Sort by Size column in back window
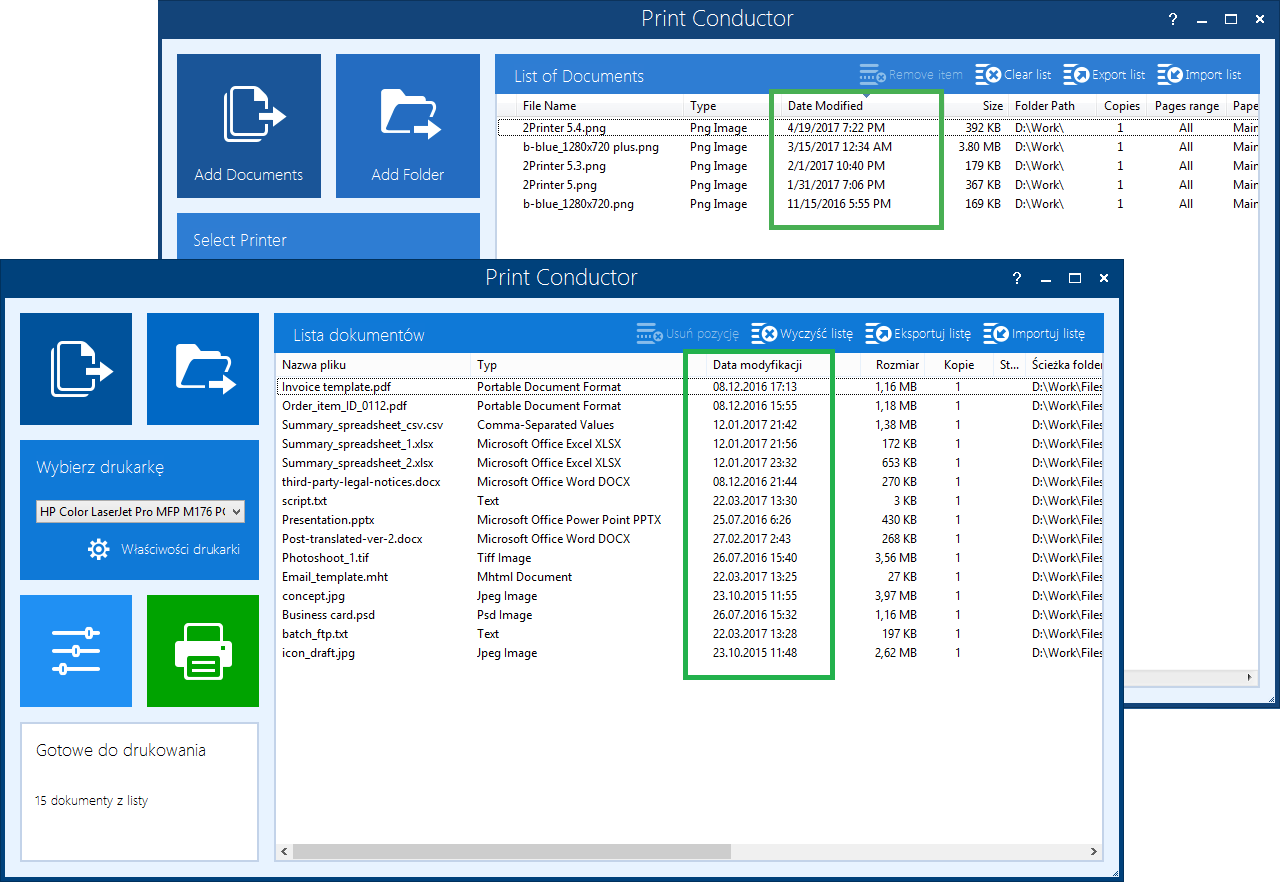This screenshot has height=882, width=1280. pos(974,105)
